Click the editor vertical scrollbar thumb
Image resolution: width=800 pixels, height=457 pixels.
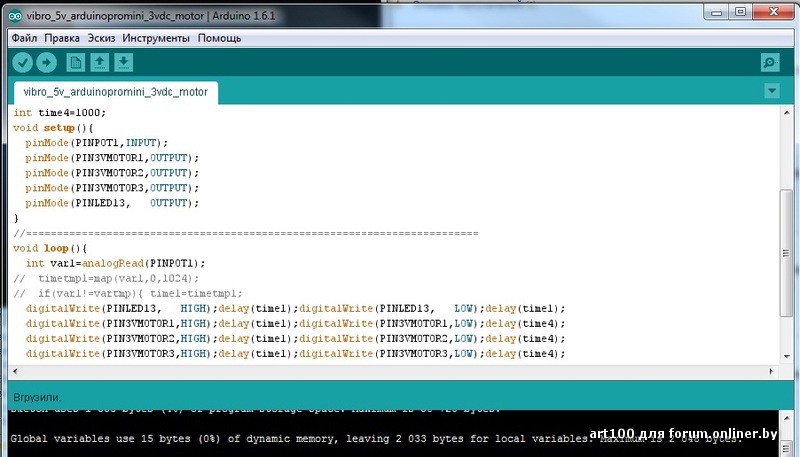coord(786,253)
